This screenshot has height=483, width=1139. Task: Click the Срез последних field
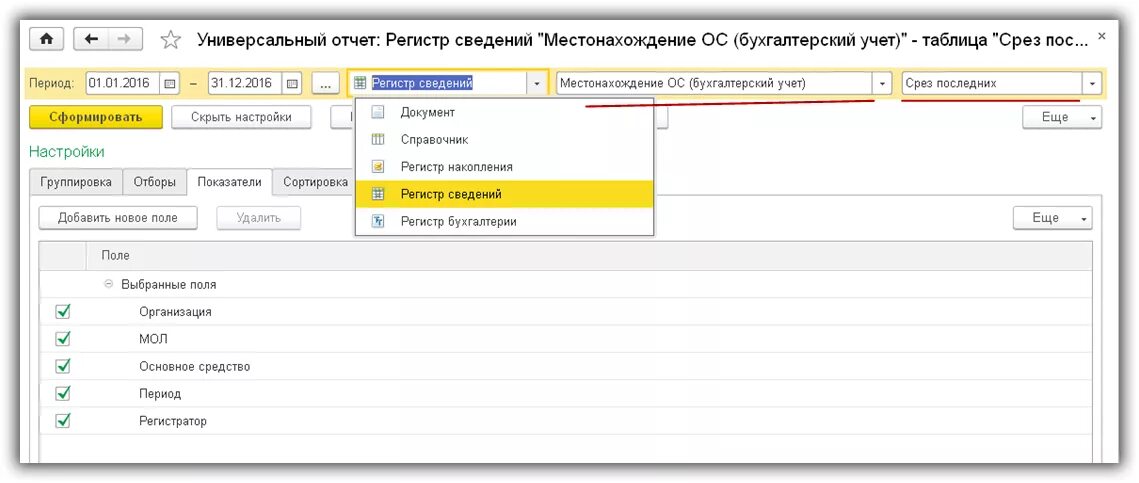992,84
